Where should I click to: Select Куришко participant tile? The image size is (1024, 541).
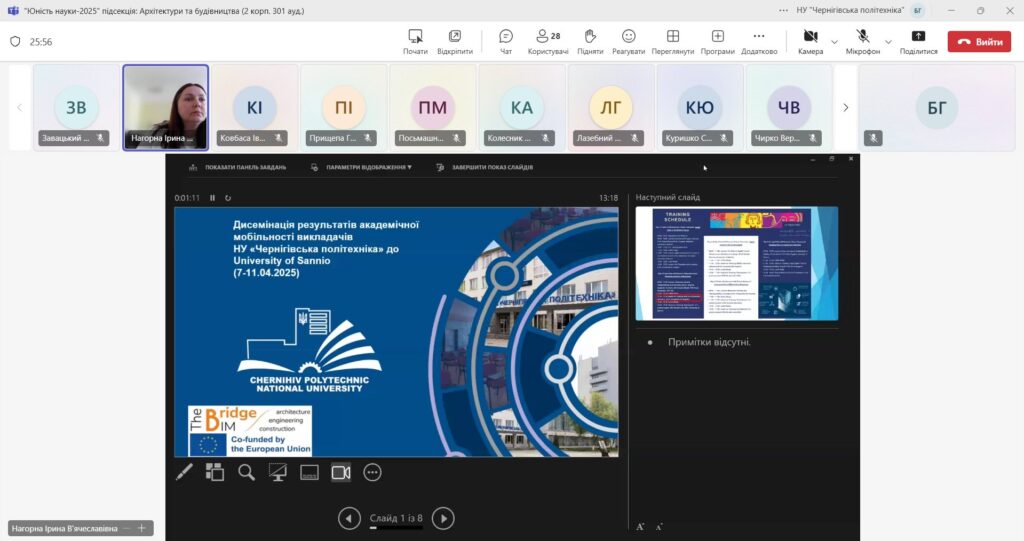point(699,107)
